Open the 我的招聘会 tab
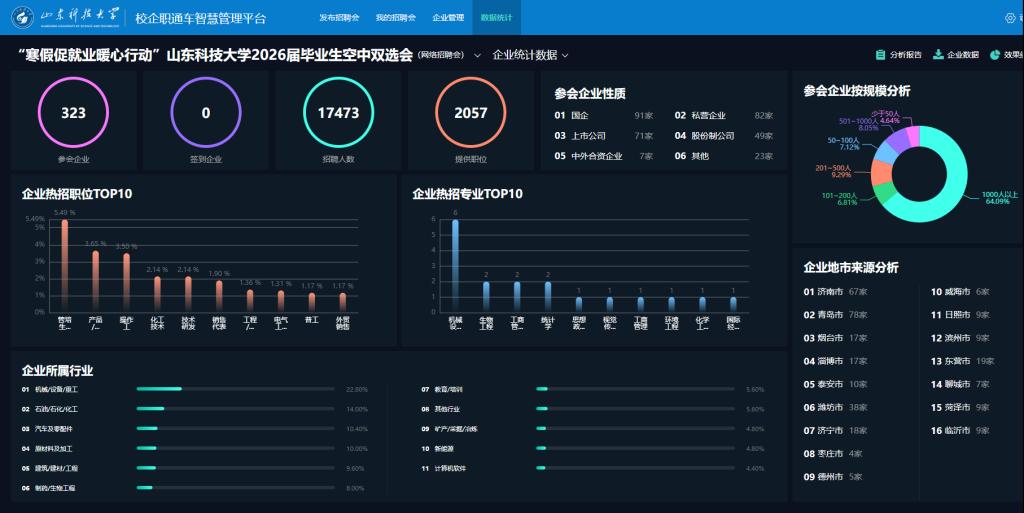The image size is (1024, 513). 395,18
